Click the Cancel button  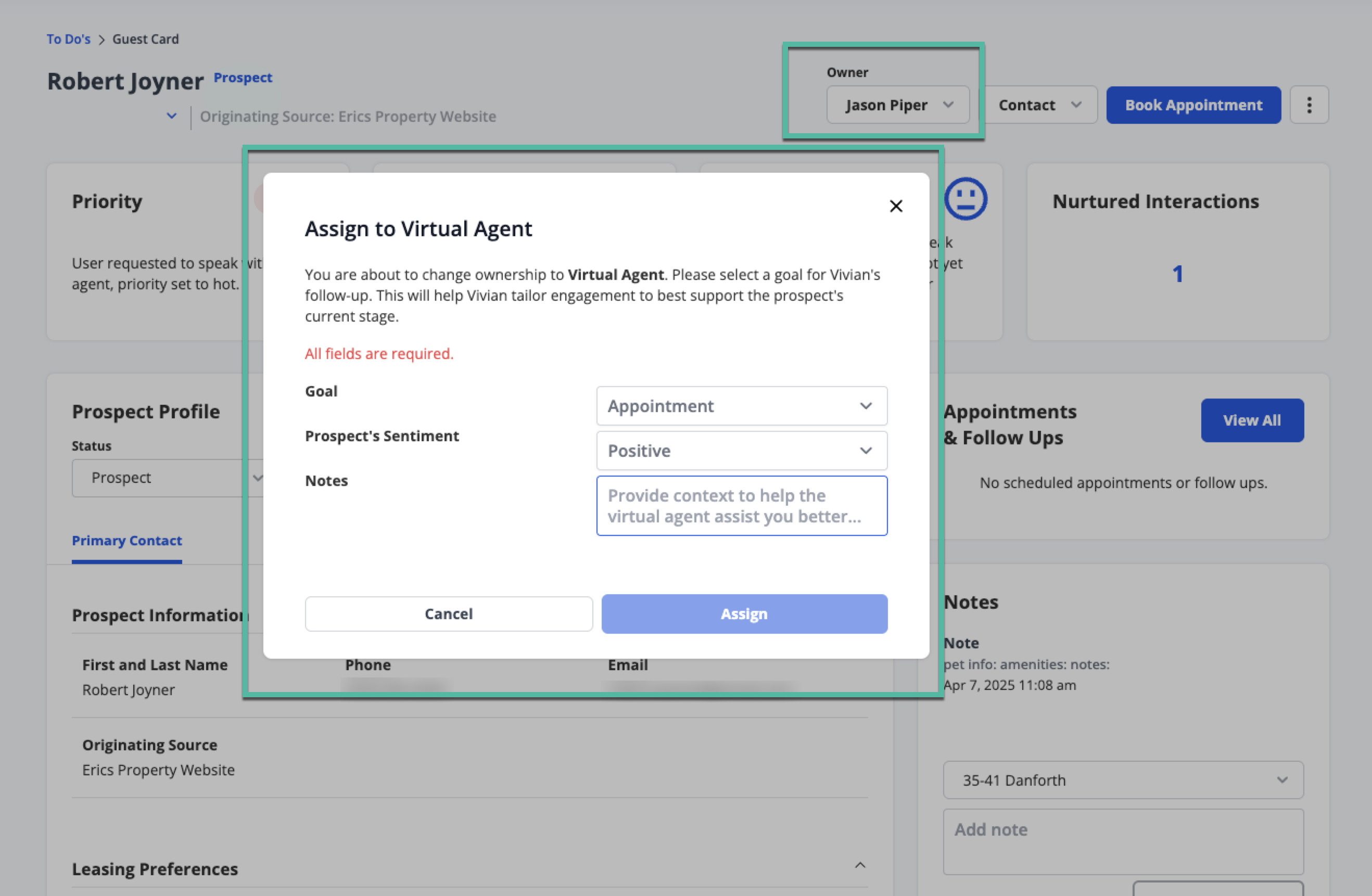[x=449, y=614]
